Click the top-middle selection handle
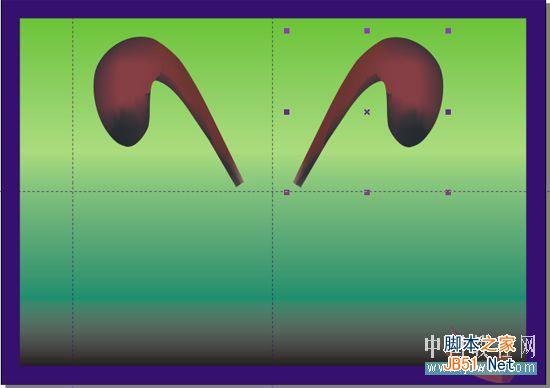This screenshot has height=388, width=550. click(367, 31)
